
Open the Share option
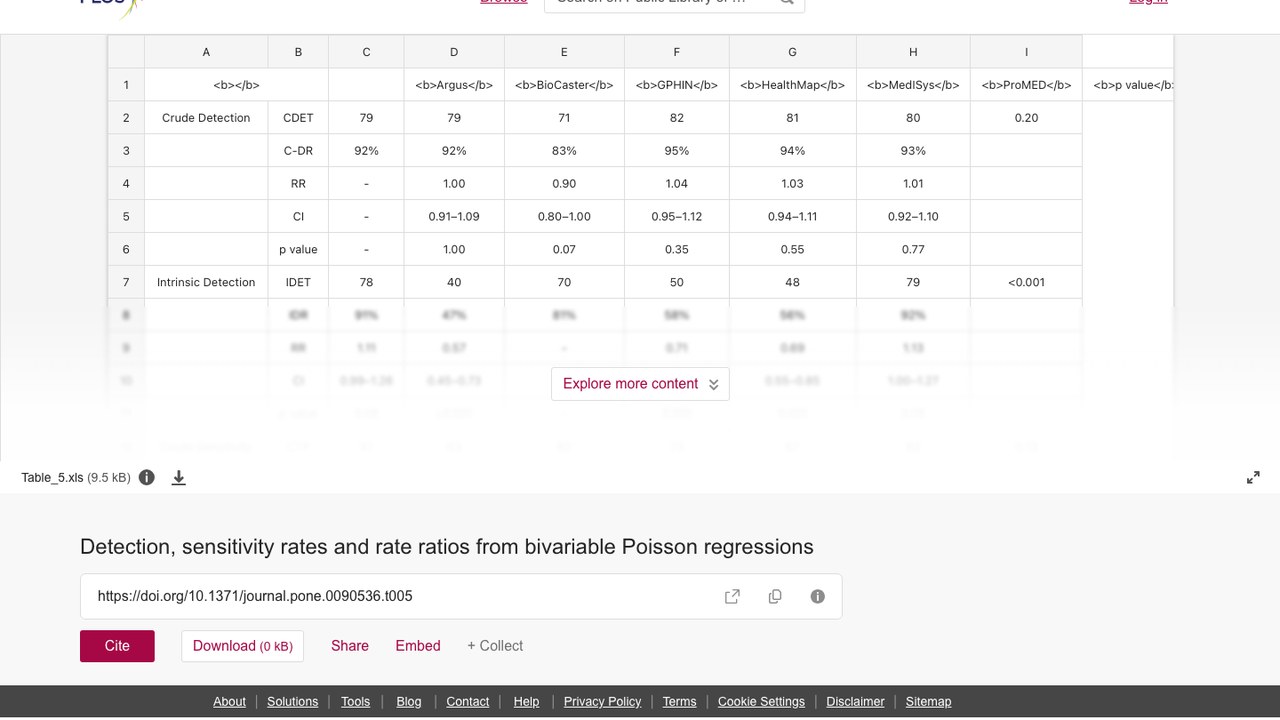point(350,646)
